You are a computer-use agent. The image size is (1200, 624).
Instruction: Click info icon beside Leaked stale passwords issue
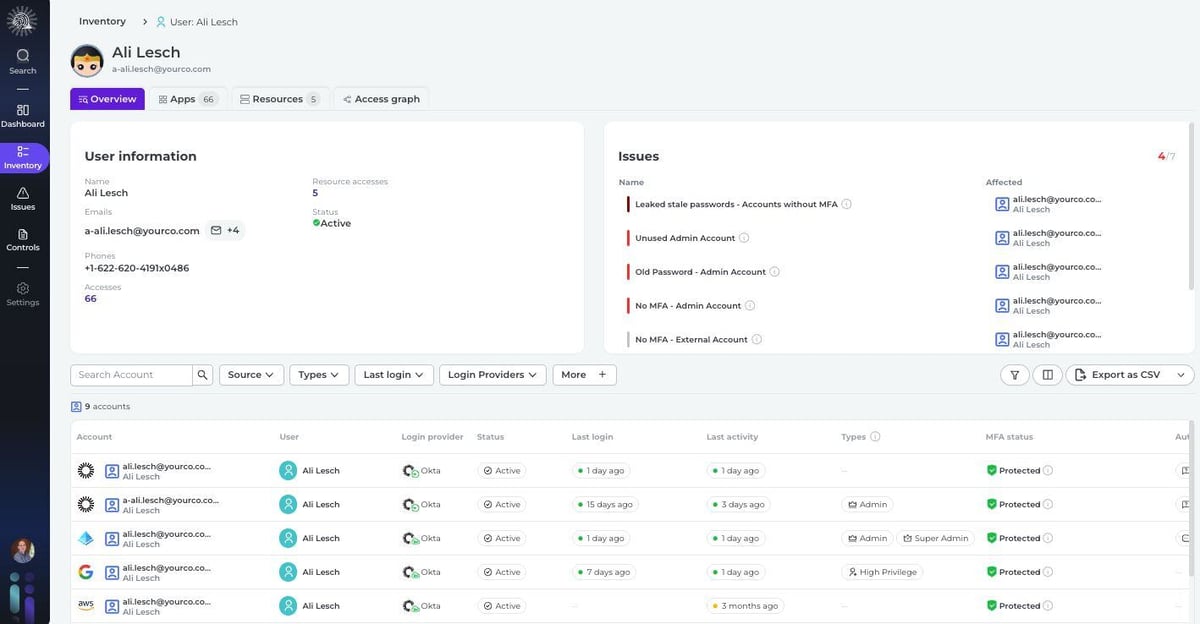(x=846, y=204)
